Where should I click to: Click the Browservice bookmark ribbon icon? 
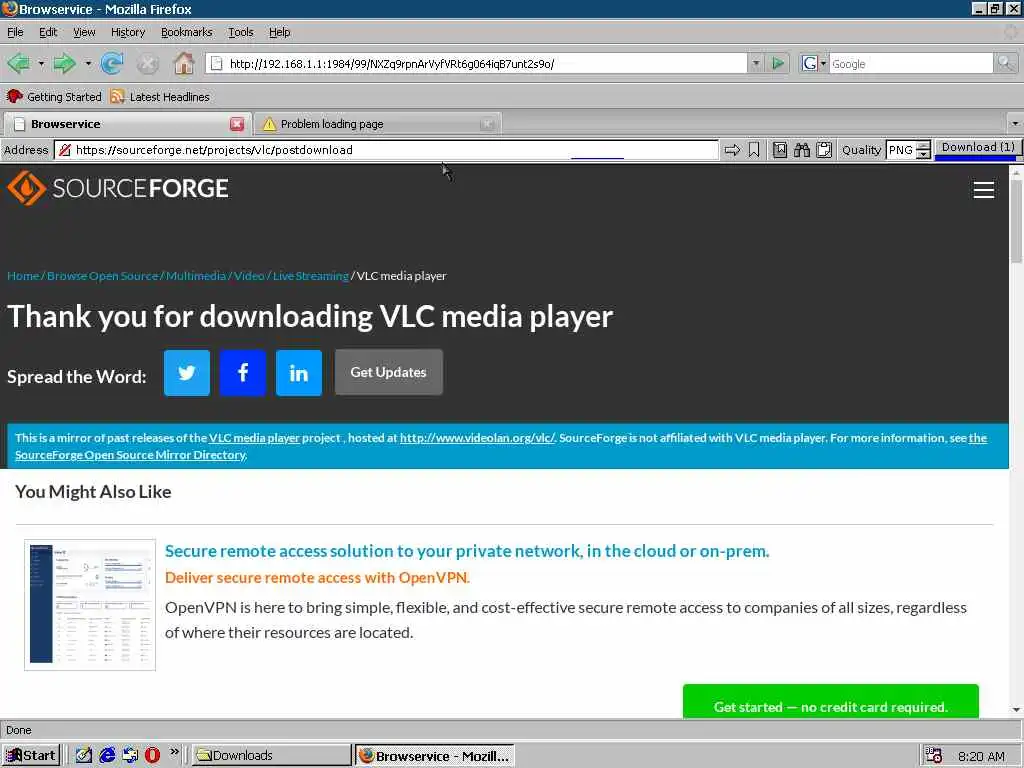tap(754, 150)
